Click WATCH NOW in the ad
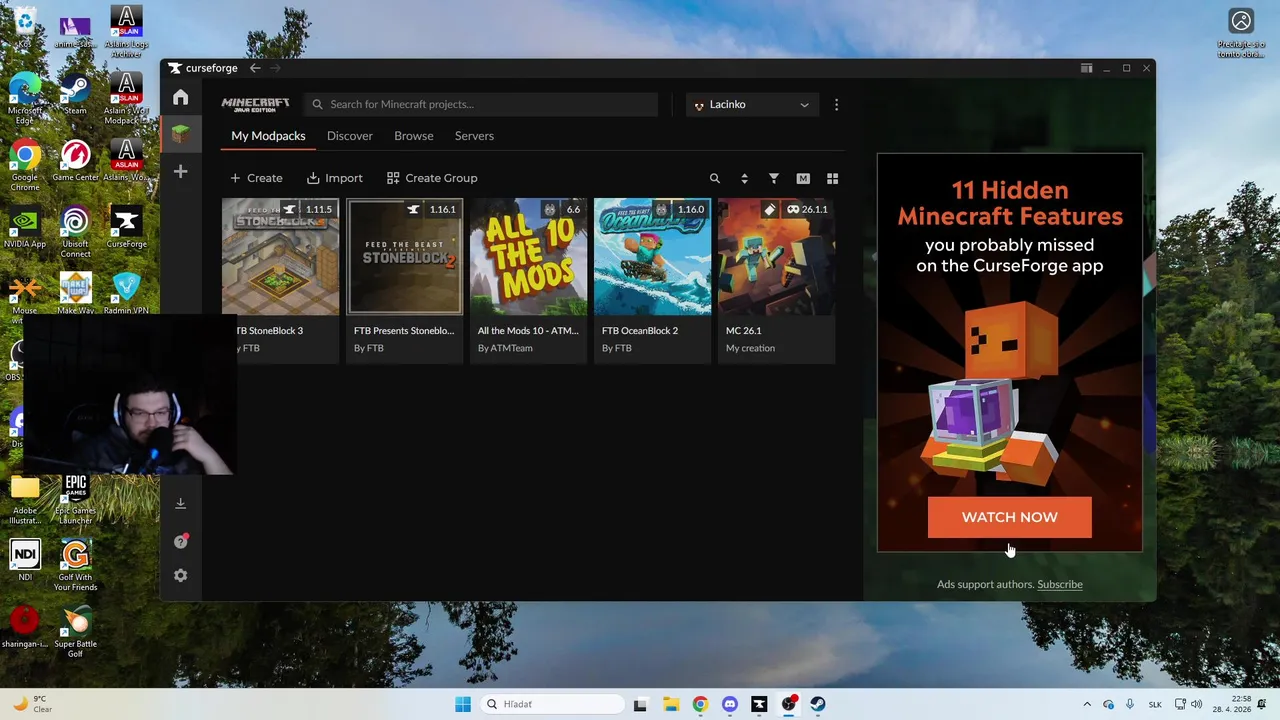 click(x=1009, y=517)
